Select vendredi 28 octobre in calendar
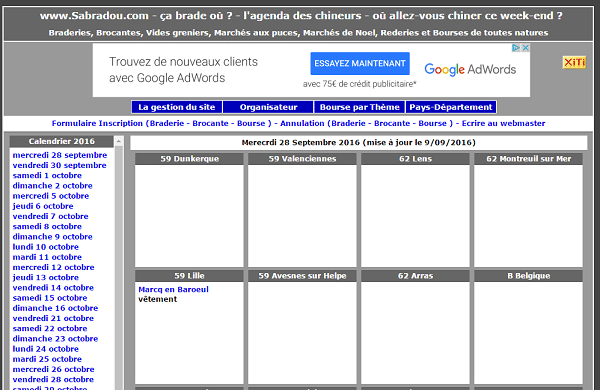 click(53, 380)
